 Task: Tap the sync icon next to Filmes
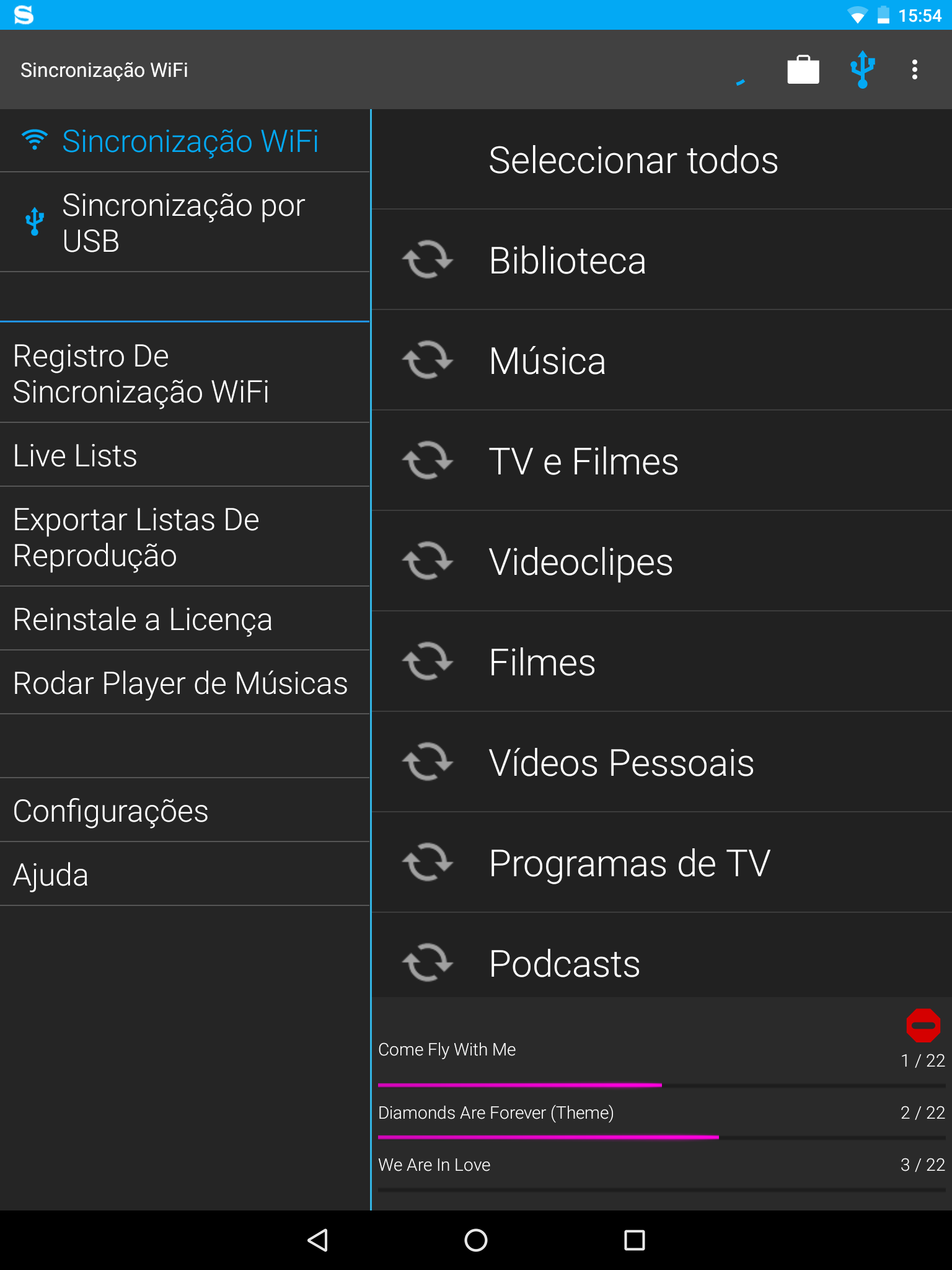428,661
